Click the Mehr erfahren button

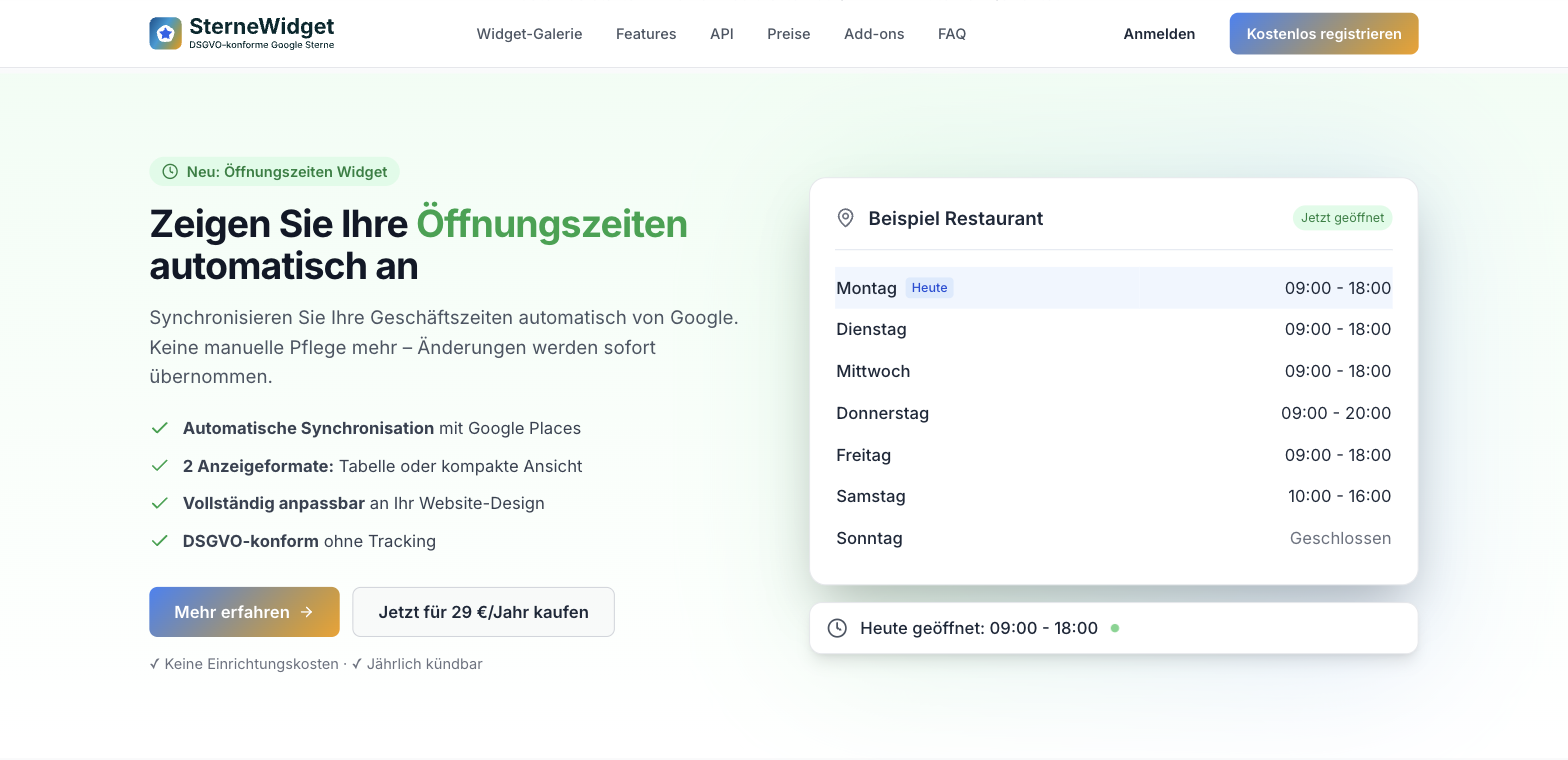[245, 612]
